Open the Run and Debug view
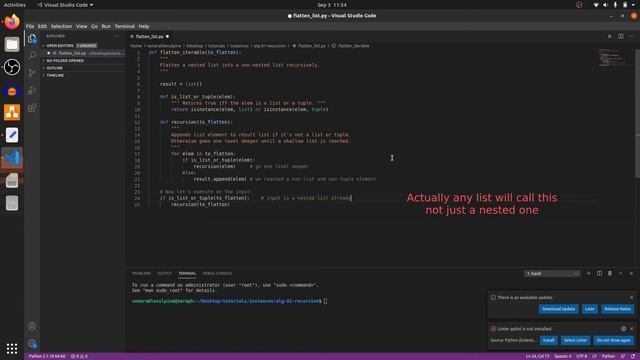This screenshot has height=360, width=640. point(32,91)
